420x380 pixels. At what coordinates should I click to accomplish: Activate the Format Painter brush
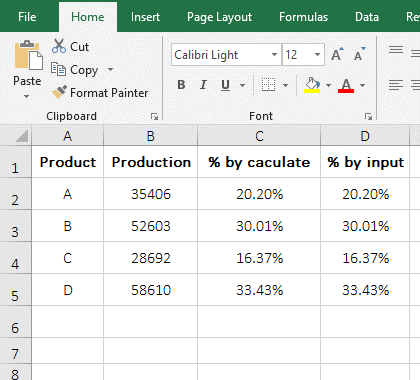pos(59,92)
